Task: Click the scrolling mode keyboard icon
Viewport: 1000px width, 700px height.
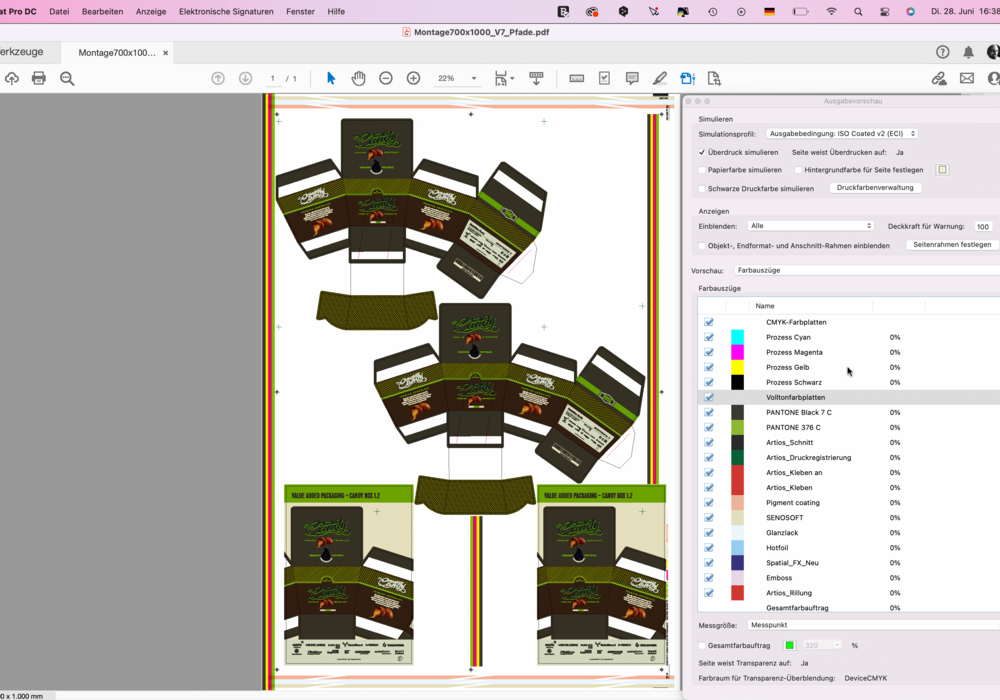Action: 536,78
